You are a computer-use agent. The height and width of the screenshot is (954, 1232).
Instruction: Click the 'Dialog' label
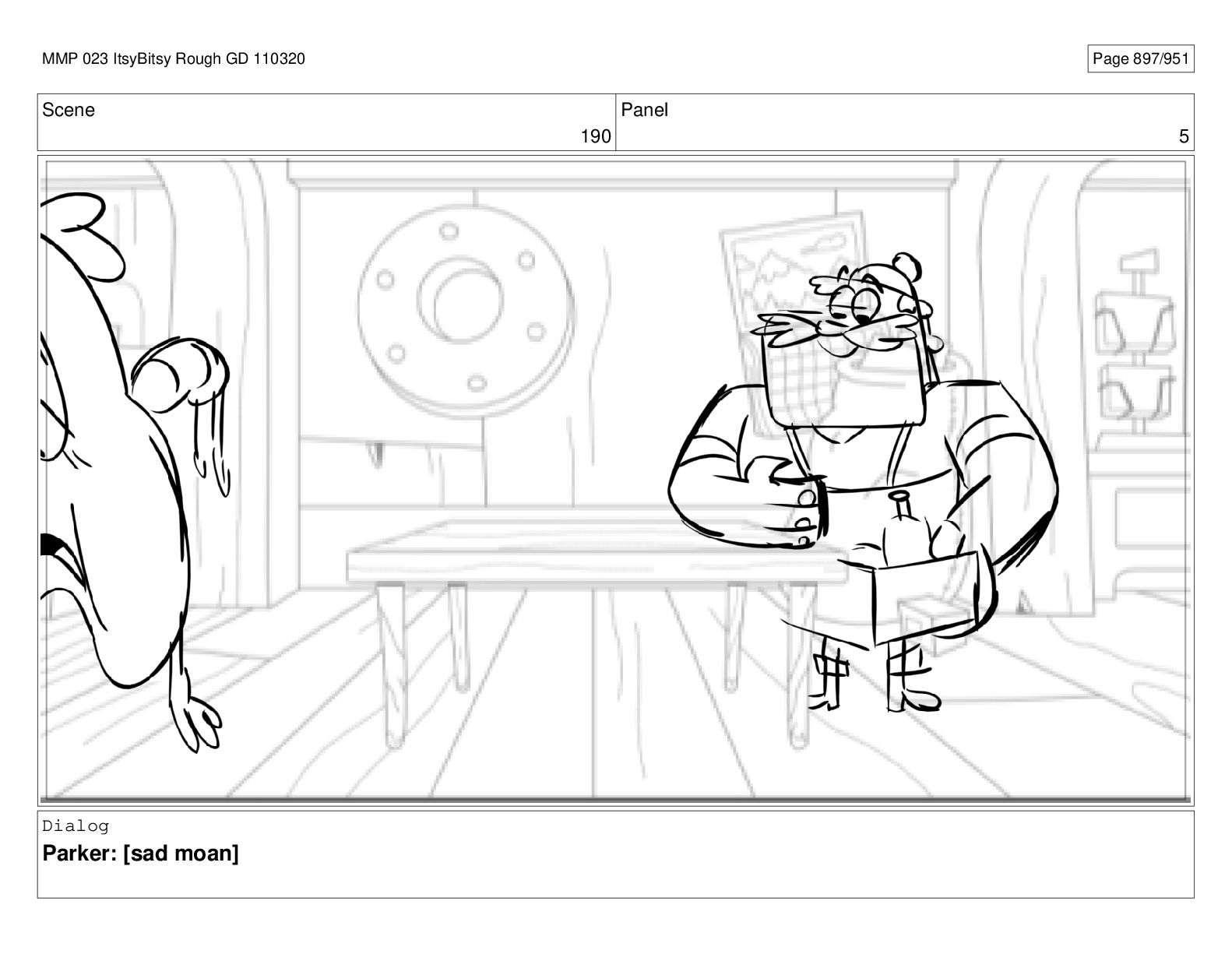[76, 826]
